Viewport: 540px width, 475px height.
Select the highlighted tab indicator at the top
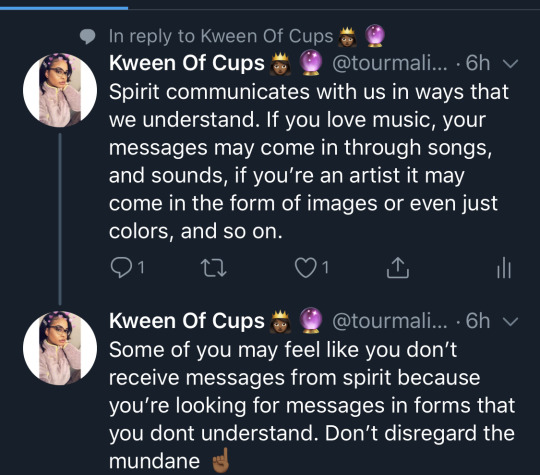click(64, 8)
